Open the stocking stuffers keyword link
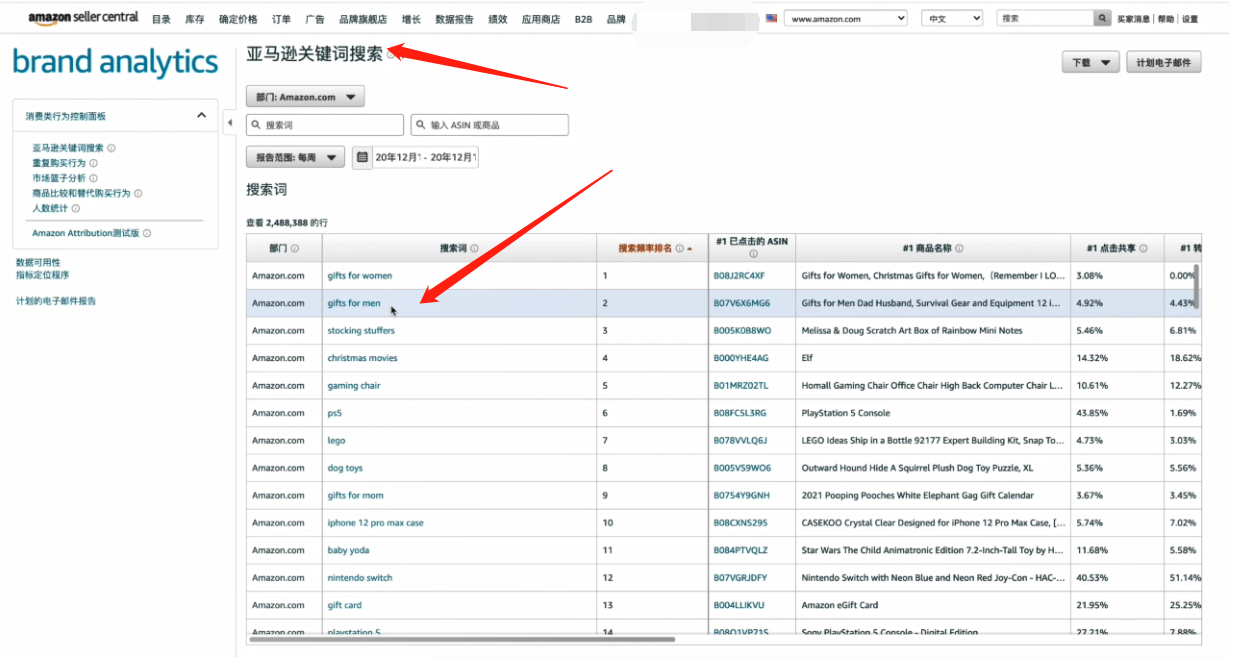Screen dimensions: 1244x670 click(x=362, y=331)
